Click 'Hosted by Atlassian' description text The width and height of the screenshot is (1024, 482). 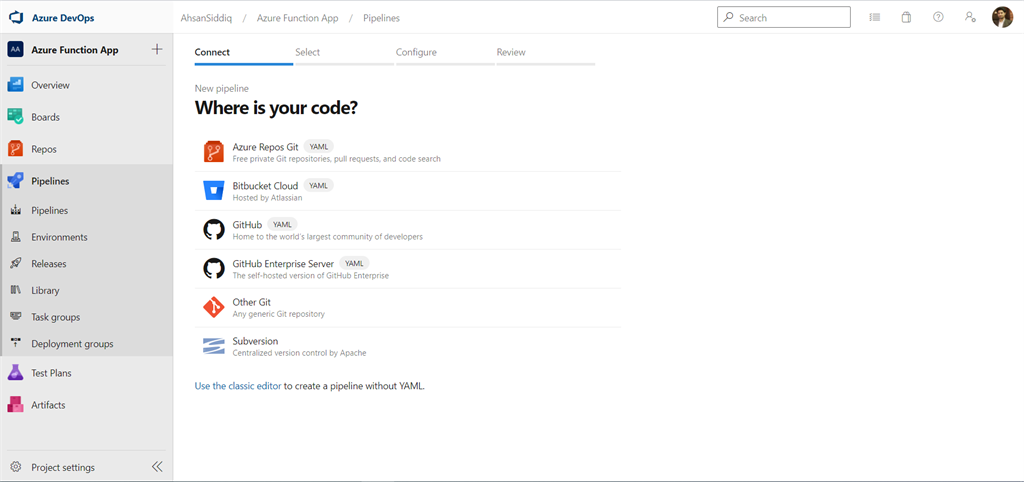[267, 197]
